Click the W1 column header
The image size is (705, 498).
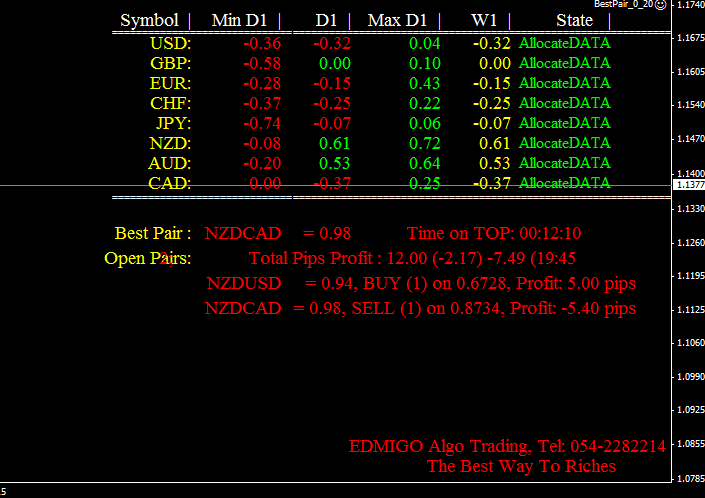pyautogui.click(x=484, y=20)
